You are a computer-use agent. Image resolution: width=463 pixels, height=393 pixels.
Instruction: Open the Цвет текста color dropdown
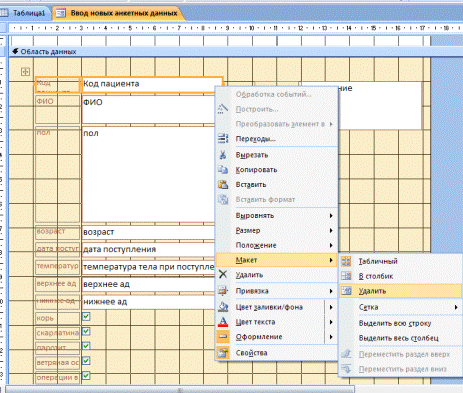click(331, 322)
